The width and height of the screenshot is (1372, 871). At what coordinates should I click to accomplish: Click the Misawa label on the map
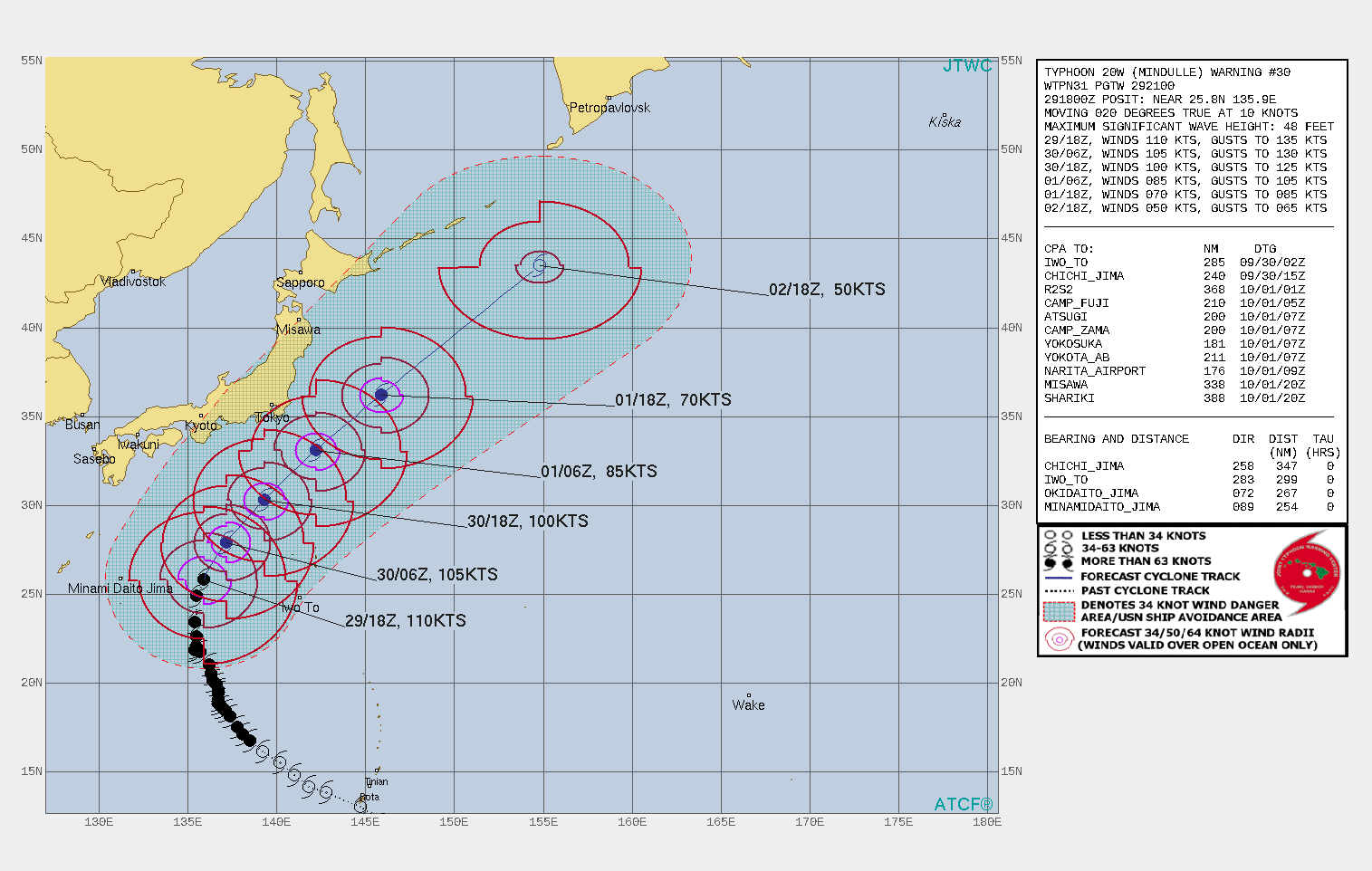coord(298,330)
